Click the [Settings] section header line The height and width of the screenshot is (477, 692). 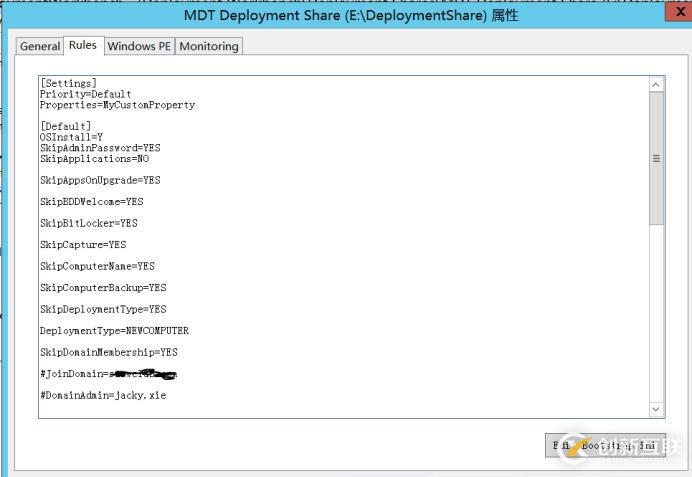[68, 83]
